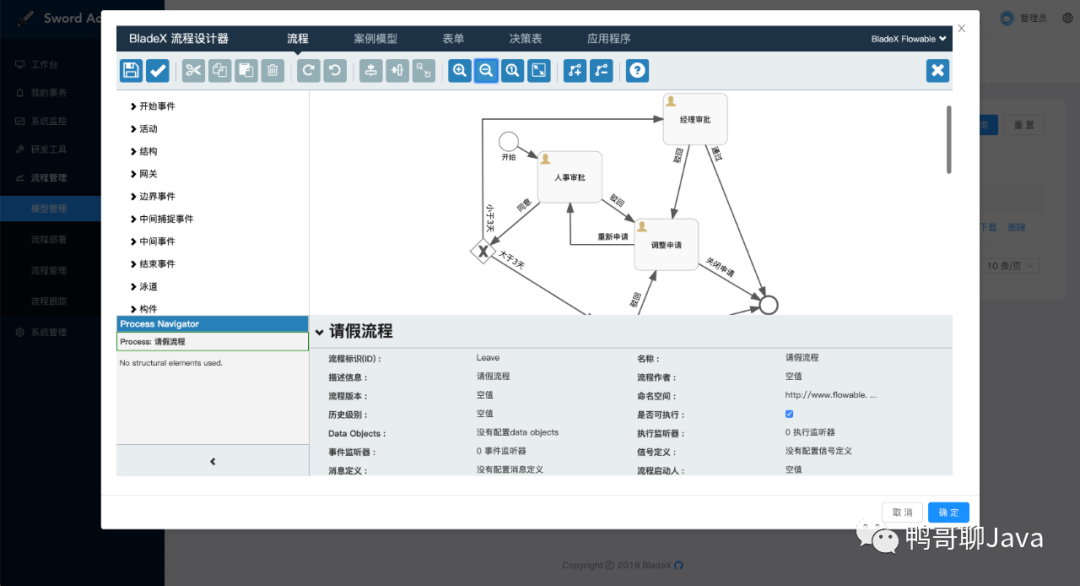Collapse the 请假流程 properties panel chevron
The height and width of the screenshot is (586, 1080).
click(x=320, y=332)
